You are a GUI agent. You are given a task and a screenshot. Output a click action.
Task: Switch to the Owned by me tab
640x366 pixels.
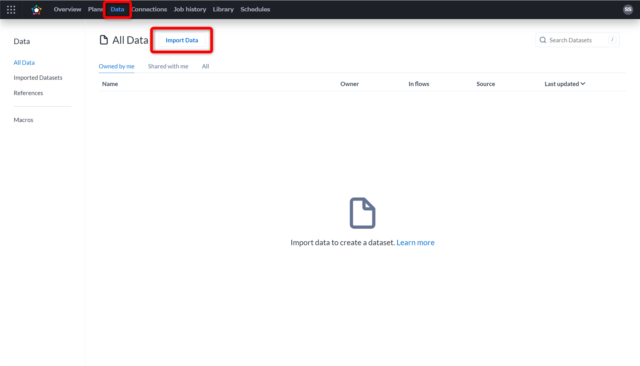(116, 66)
